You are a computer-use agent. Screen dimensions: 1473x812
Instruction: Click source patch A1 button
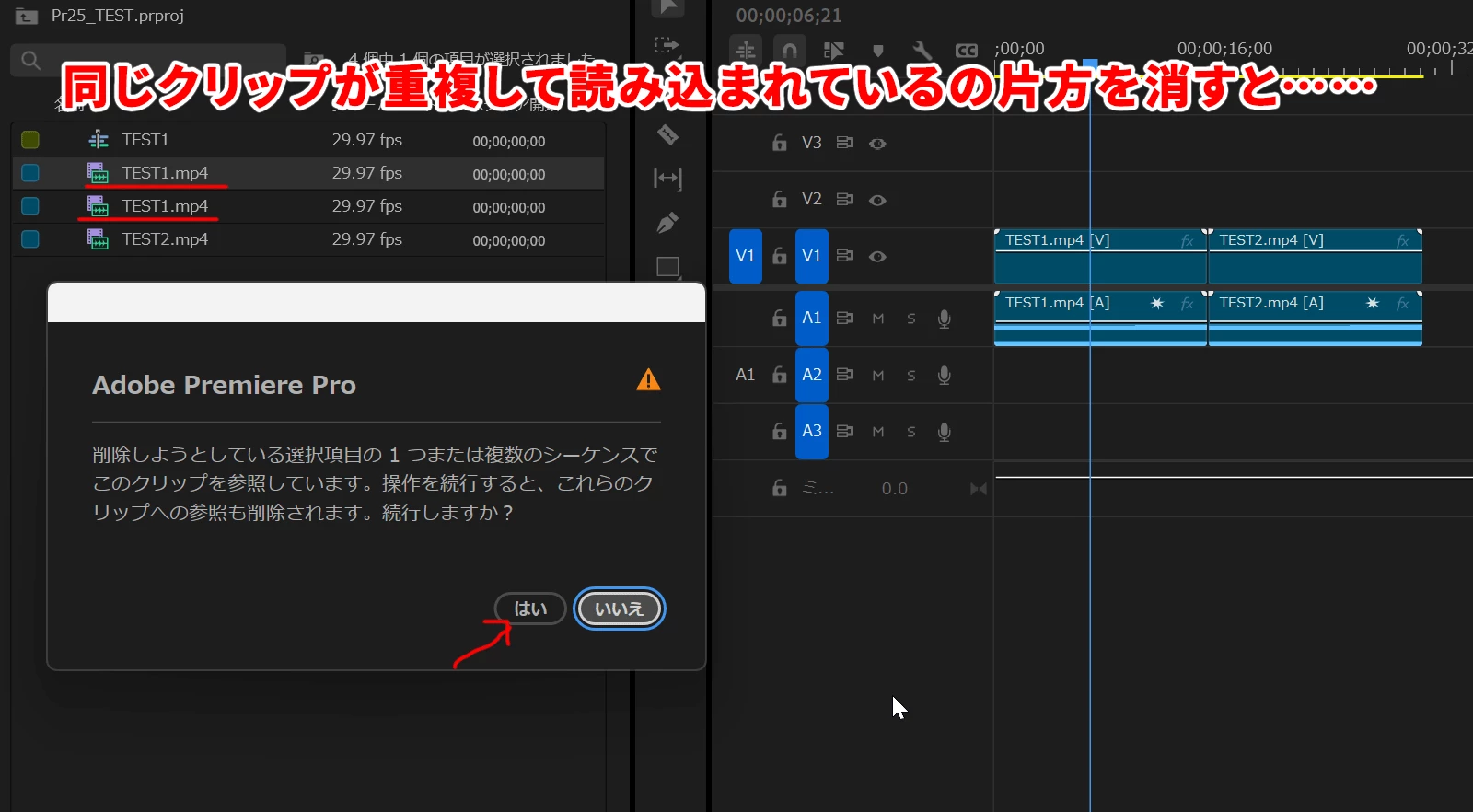[x=746, y=375]
